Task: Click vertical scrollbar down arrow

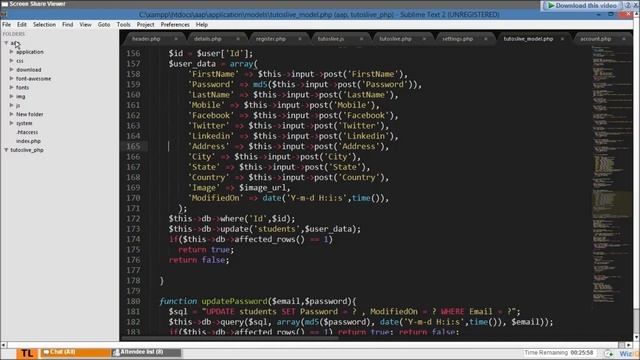Action: (x=636, y=338)
